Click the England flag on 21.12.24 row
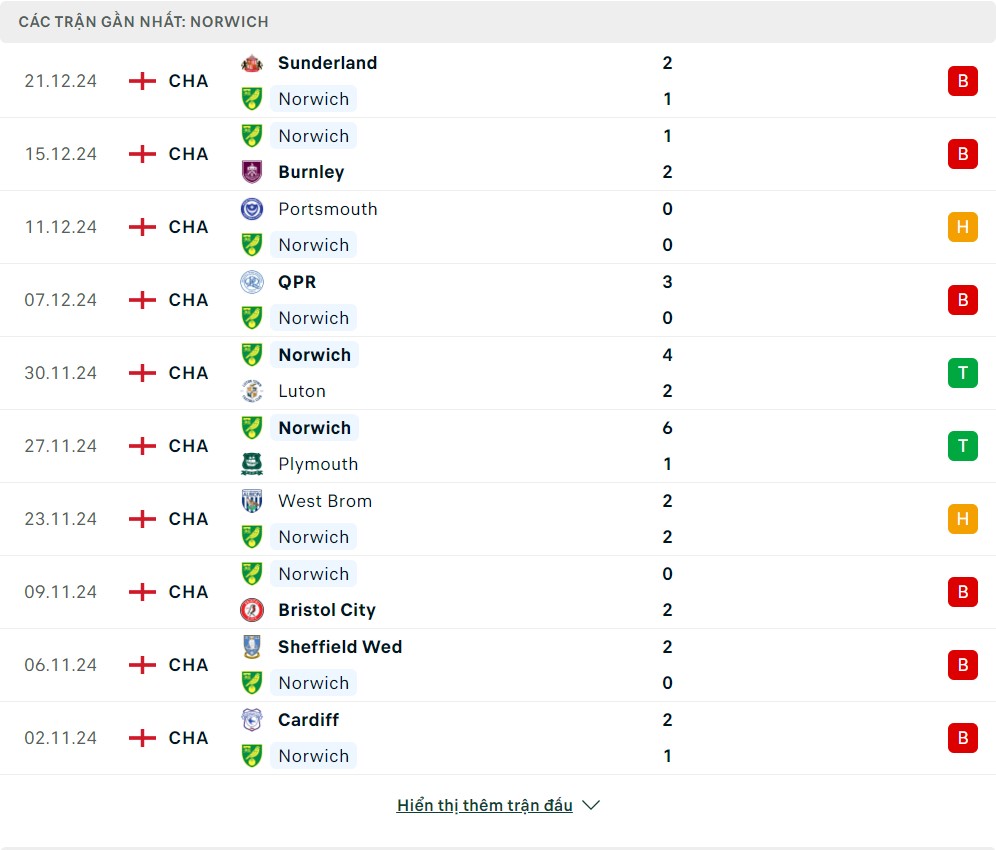The height and width of the screenshot is (850, 996). pos(143,81)
